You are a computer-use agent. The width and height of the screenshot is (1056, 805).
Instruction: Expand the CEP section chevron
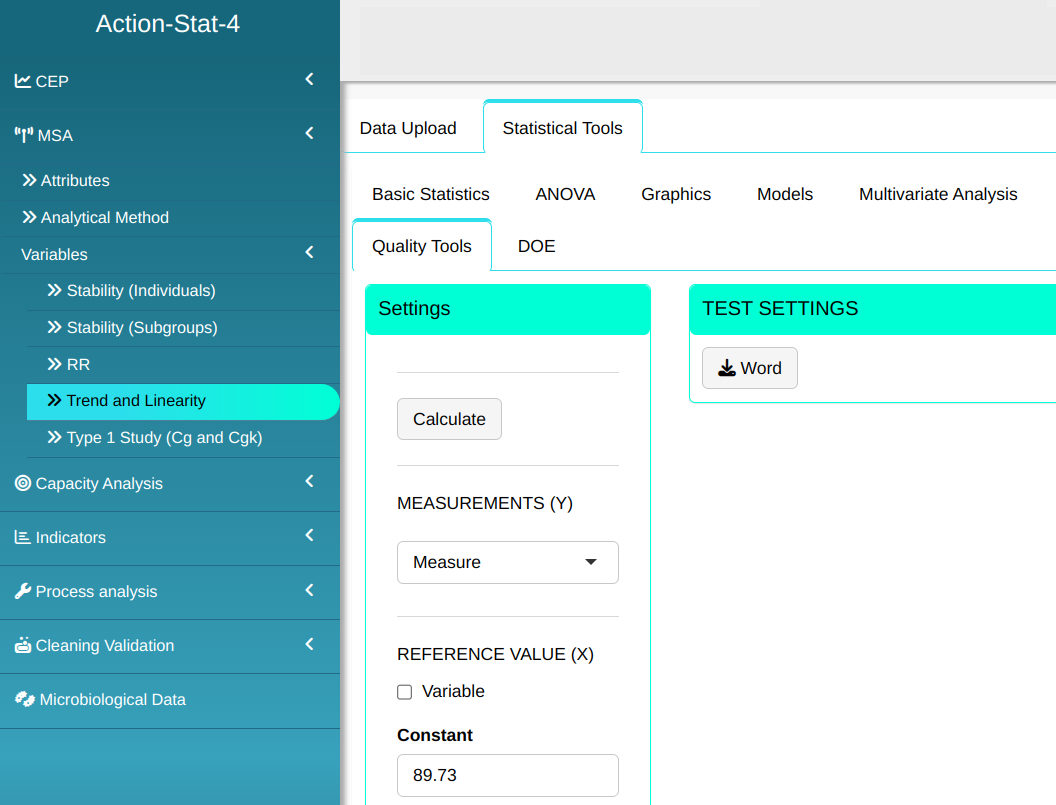[x=309, y=80]
